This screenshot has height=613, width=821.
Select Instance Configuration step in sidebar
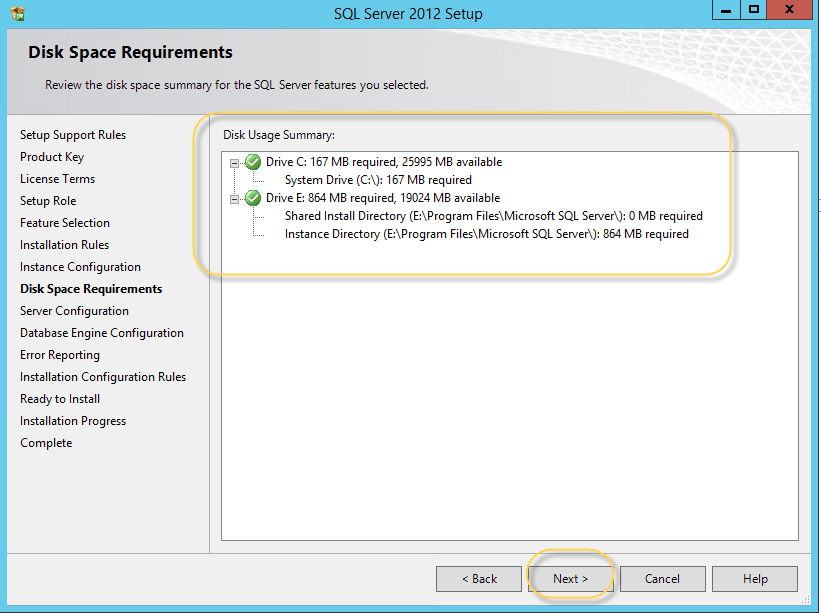(x=80, y=267)
